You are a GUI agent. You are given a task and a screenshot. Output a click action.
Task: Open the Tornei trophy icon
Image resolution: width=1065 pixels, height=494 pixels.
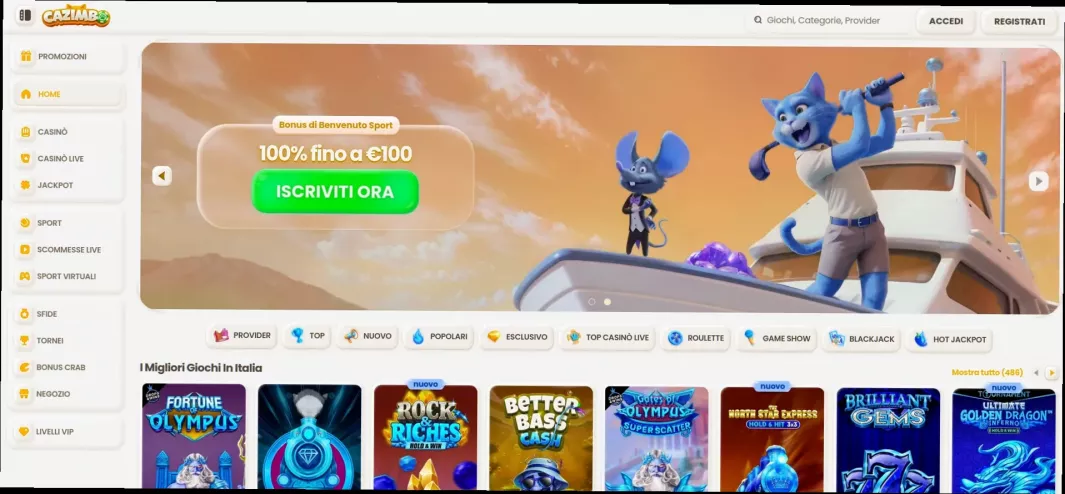(24, 340)
